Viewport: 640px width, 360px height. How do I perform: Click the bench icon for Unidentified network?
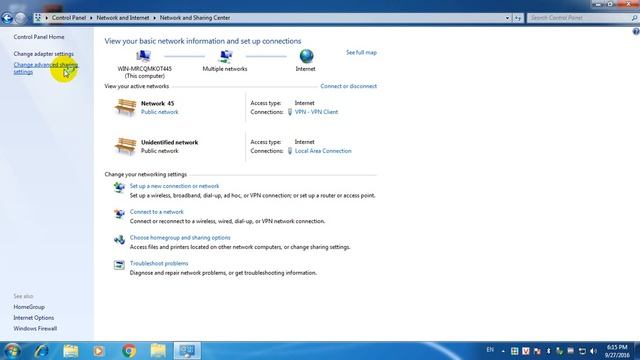point(125,146)
